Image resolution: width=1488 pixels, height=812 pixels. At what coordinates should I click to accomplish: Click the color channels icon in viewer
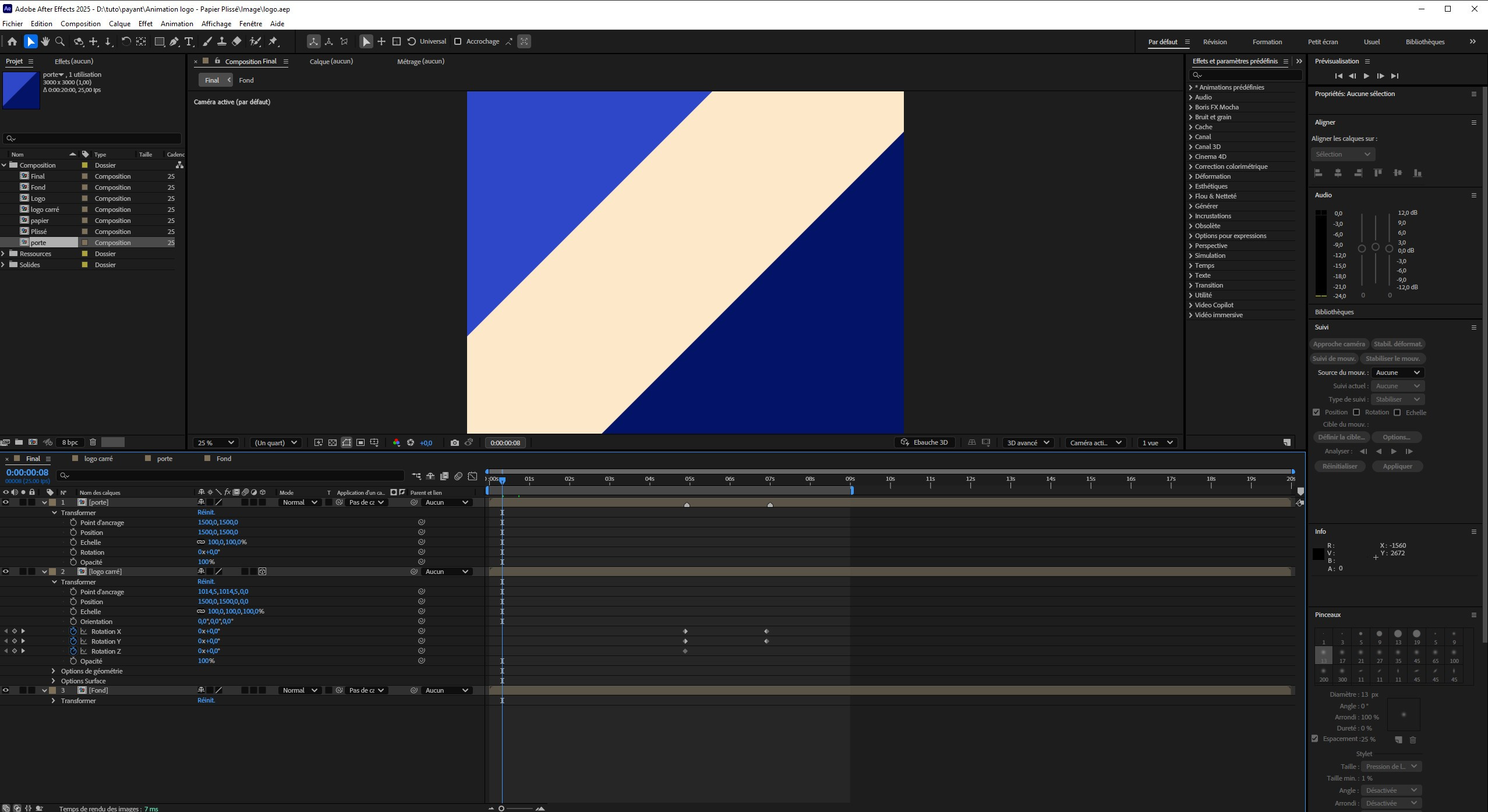pyautogui.click(x=397, y=443)
